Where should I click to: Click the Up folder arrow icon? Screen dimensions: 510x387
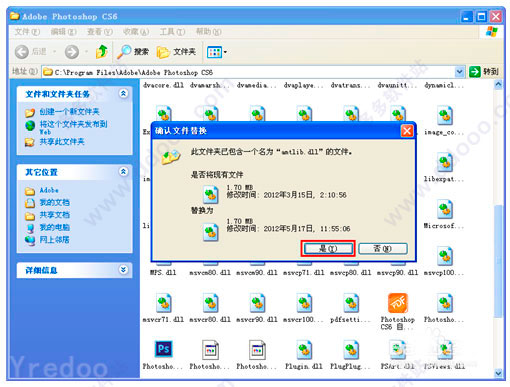click(x=101, y=52)
